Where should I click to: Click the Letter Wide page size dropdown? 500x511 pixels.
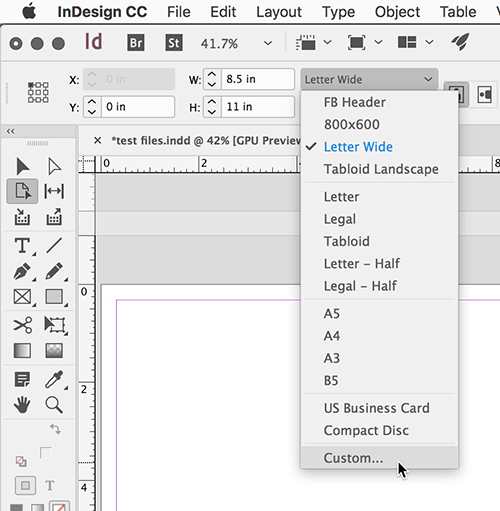click(x=369, y=79)
